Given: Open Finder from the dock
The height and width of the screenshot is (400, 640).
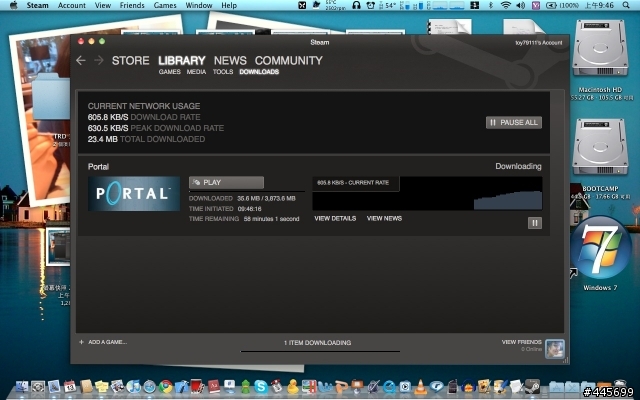Looking at the screenshot, I should click(x=22, y=386).
